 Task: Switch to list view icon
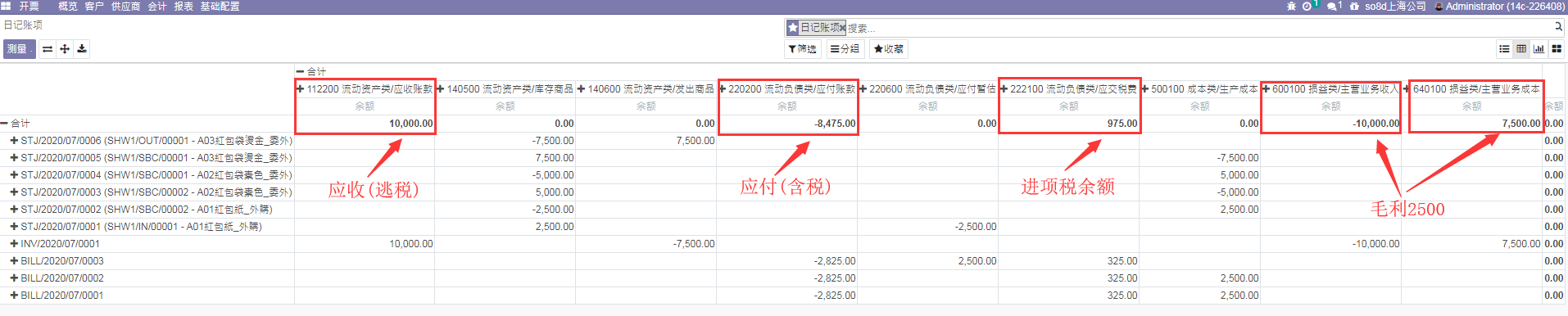[1504, 49]
